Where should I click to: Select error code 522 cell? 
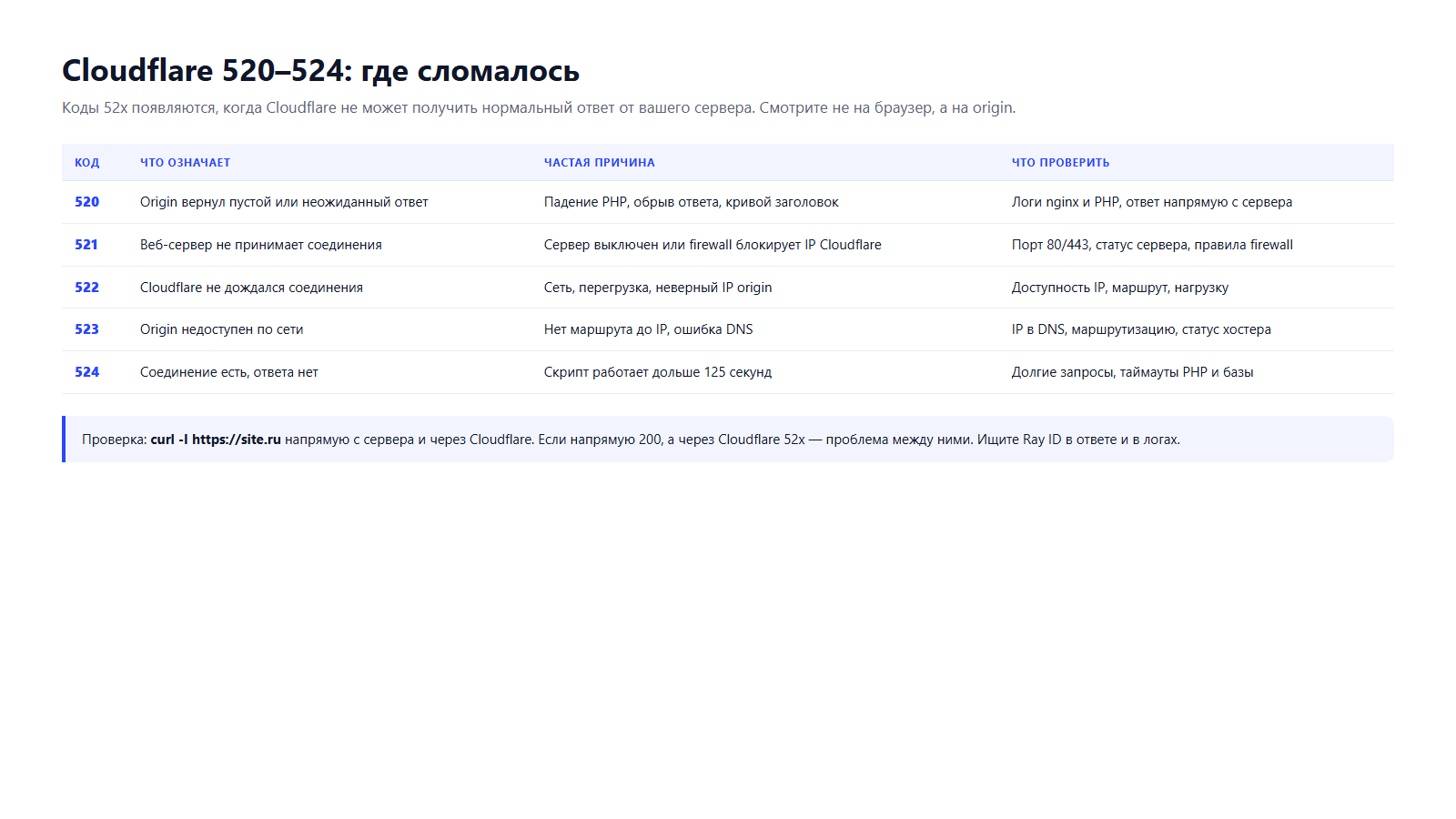point(87,288)
